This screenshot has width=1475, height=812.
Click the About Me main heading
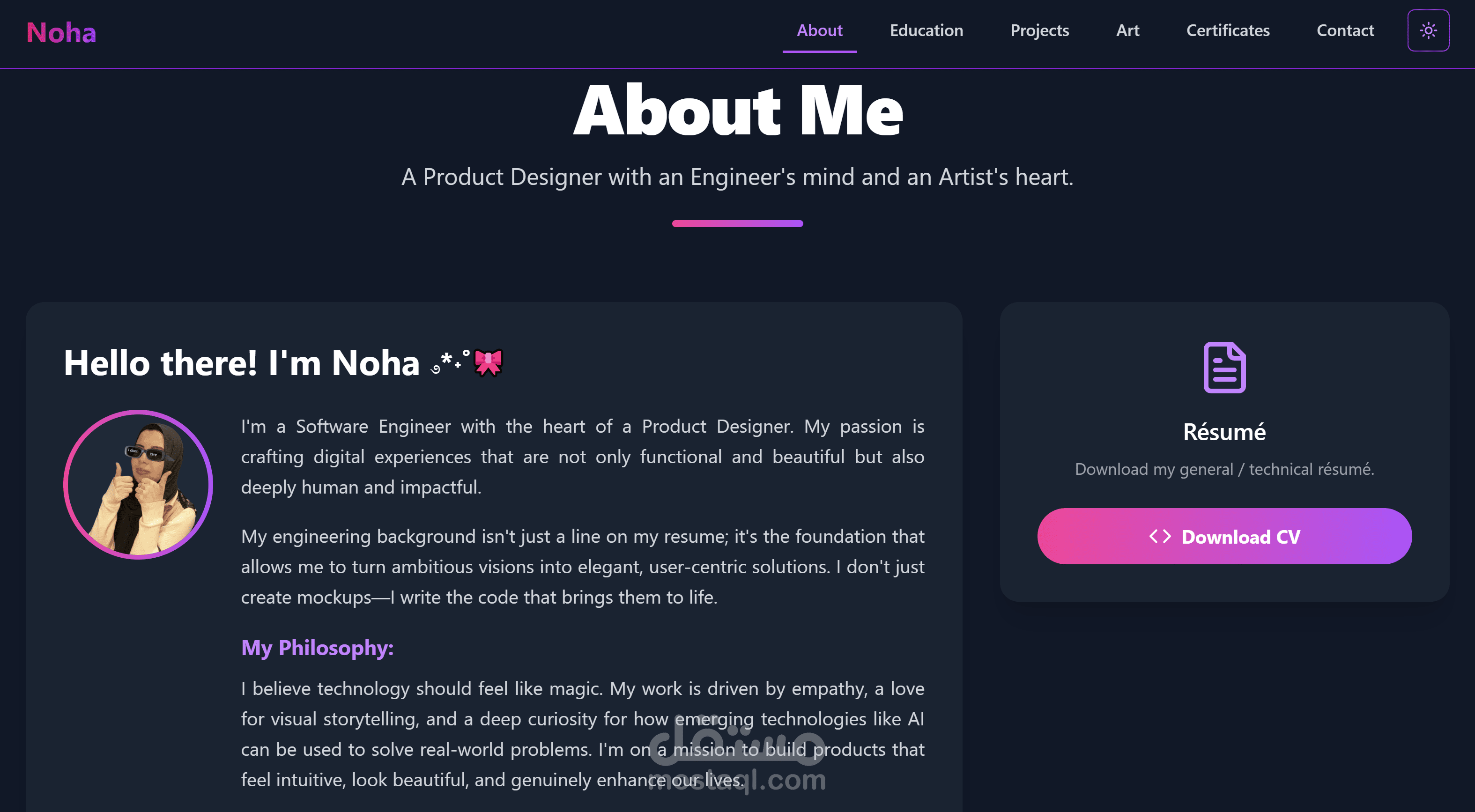(x=737, y=111)
